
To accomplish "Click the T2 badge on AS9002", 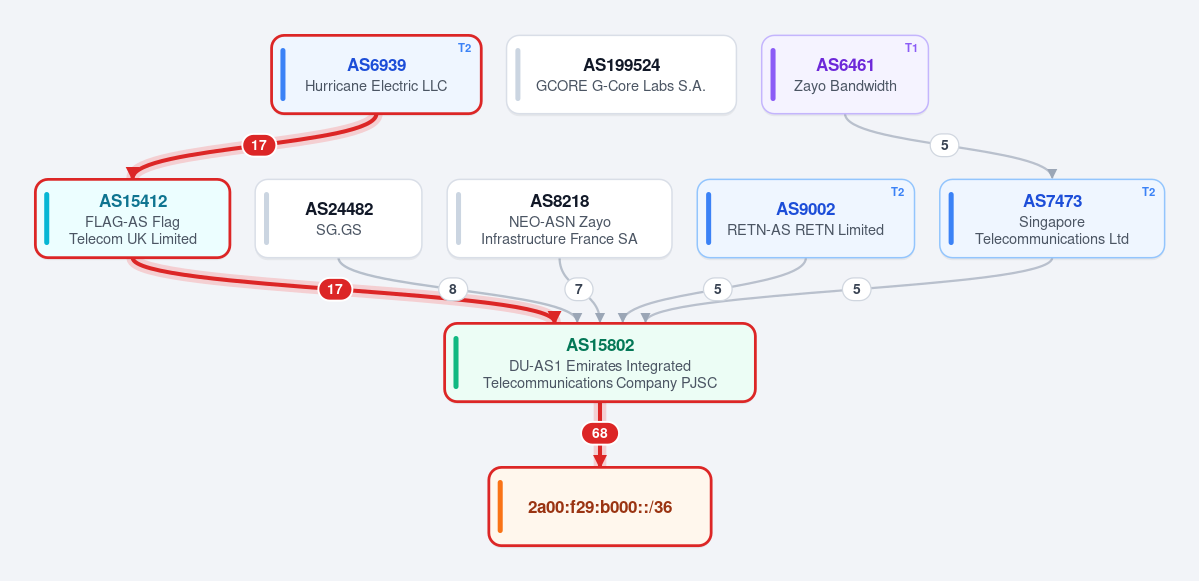I will [x=897, y=192].
